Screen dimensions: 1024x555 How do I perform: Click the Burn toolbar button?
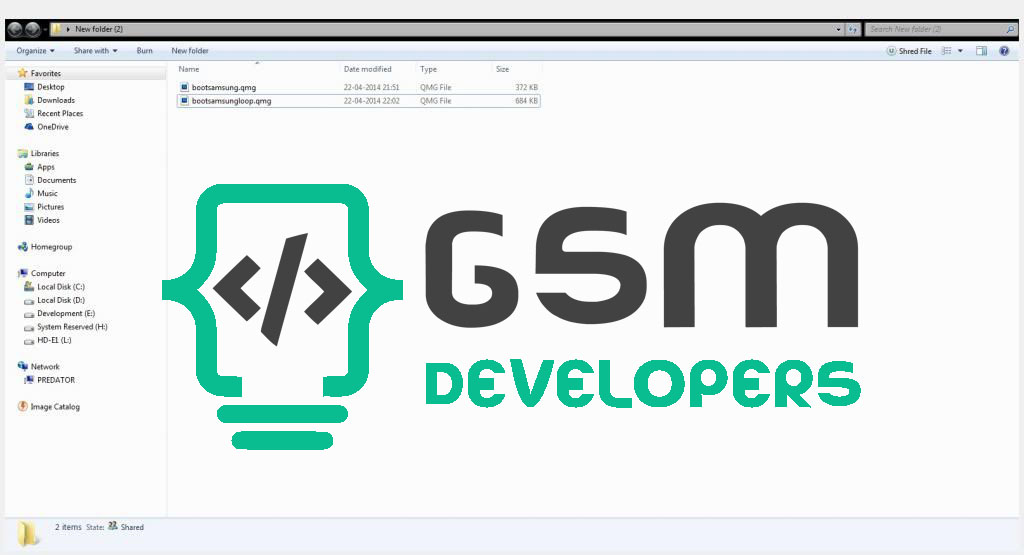144,50
